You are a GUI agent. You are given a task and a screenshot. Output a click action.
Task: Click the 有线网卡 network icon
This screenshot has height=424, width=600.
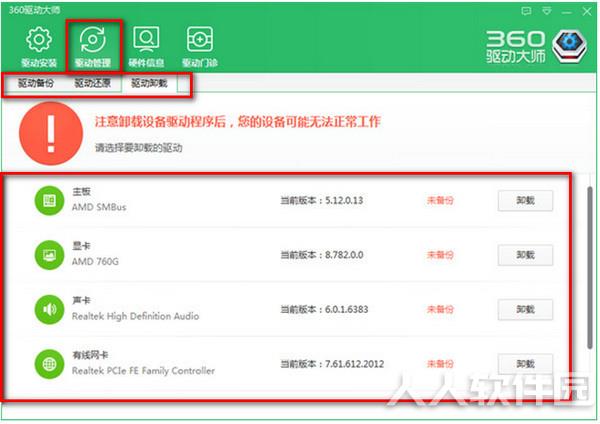click(49, 364)
